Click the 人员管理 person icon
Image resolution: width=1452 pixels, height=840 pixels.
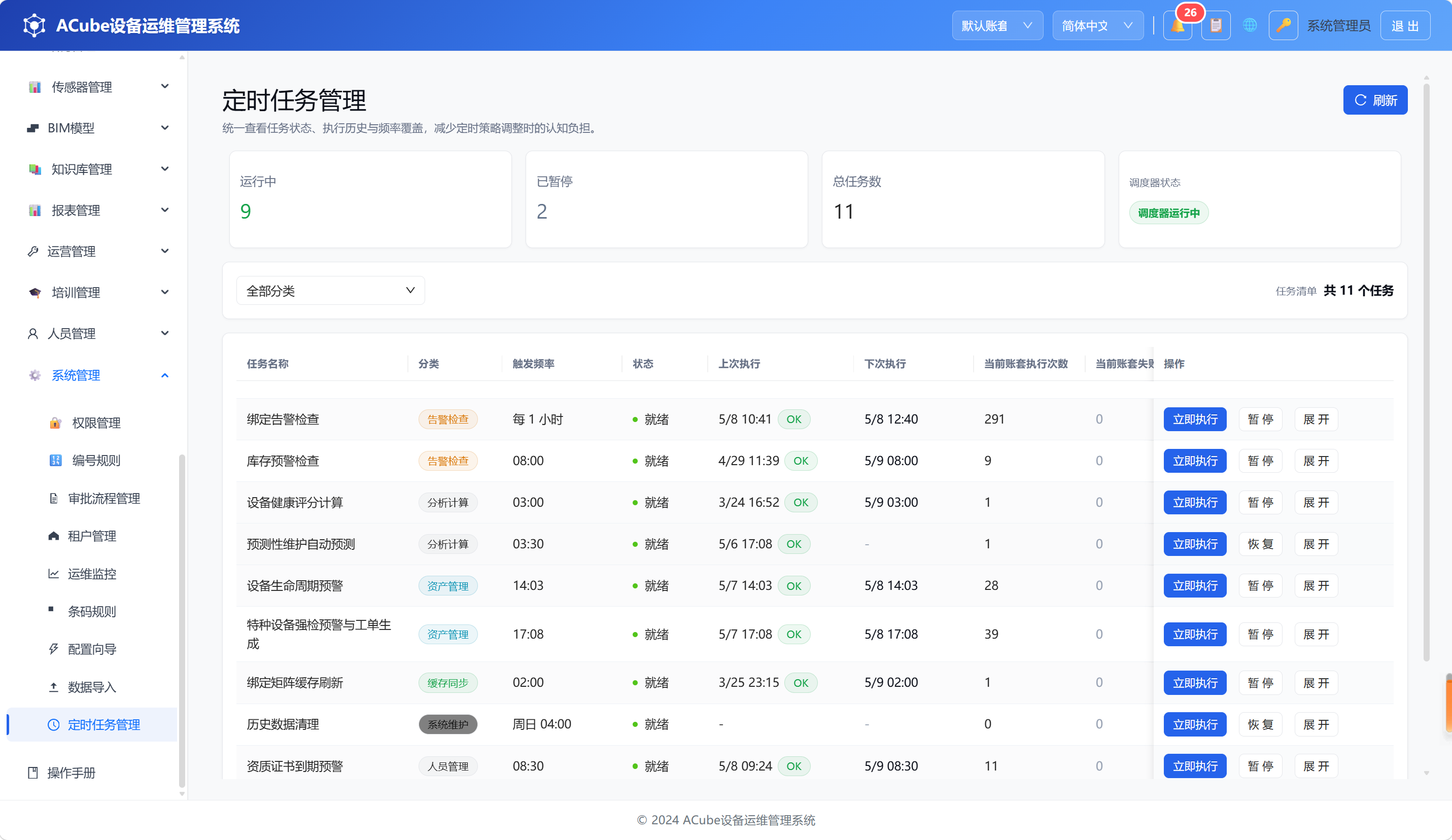click(x=33, y=334)
